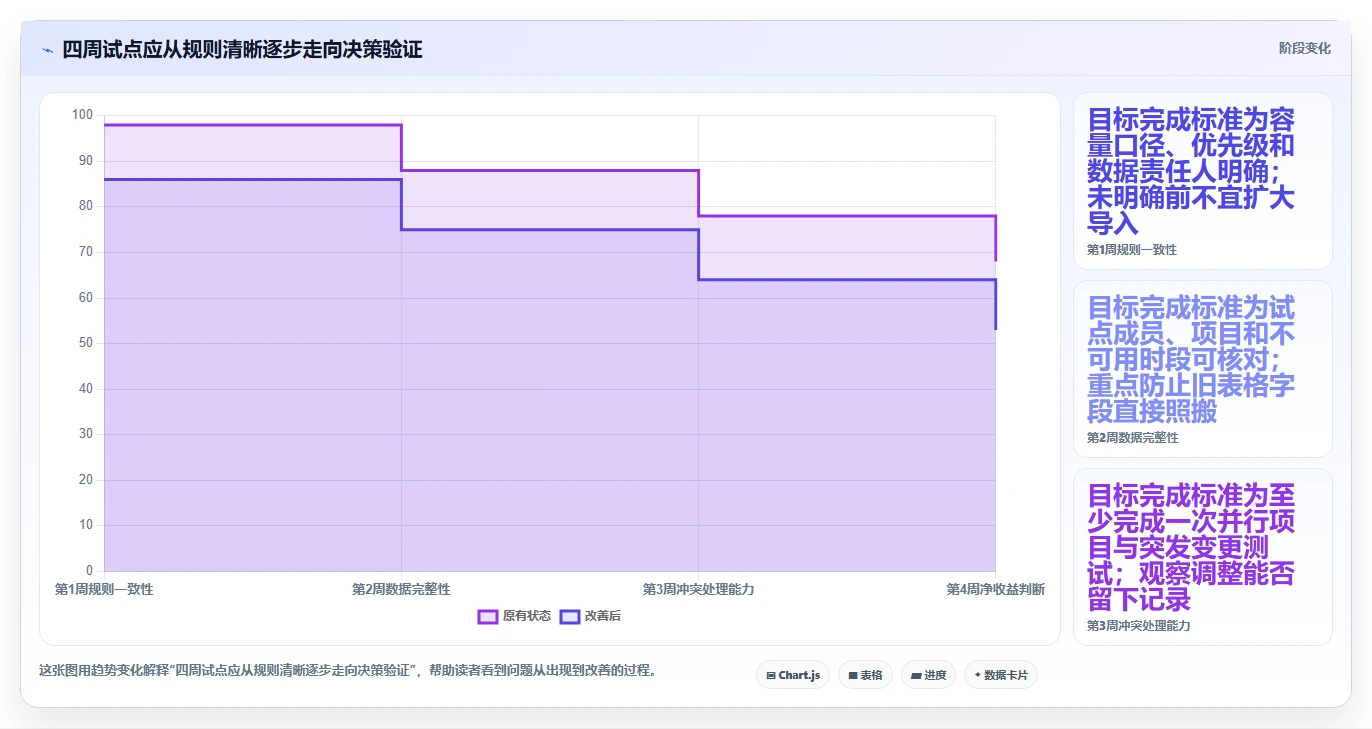Image resolution: width=1372 pixels, height=729 pixels.
Task: Toggle the 改善后 legend entry
Action: coord(590,616)
